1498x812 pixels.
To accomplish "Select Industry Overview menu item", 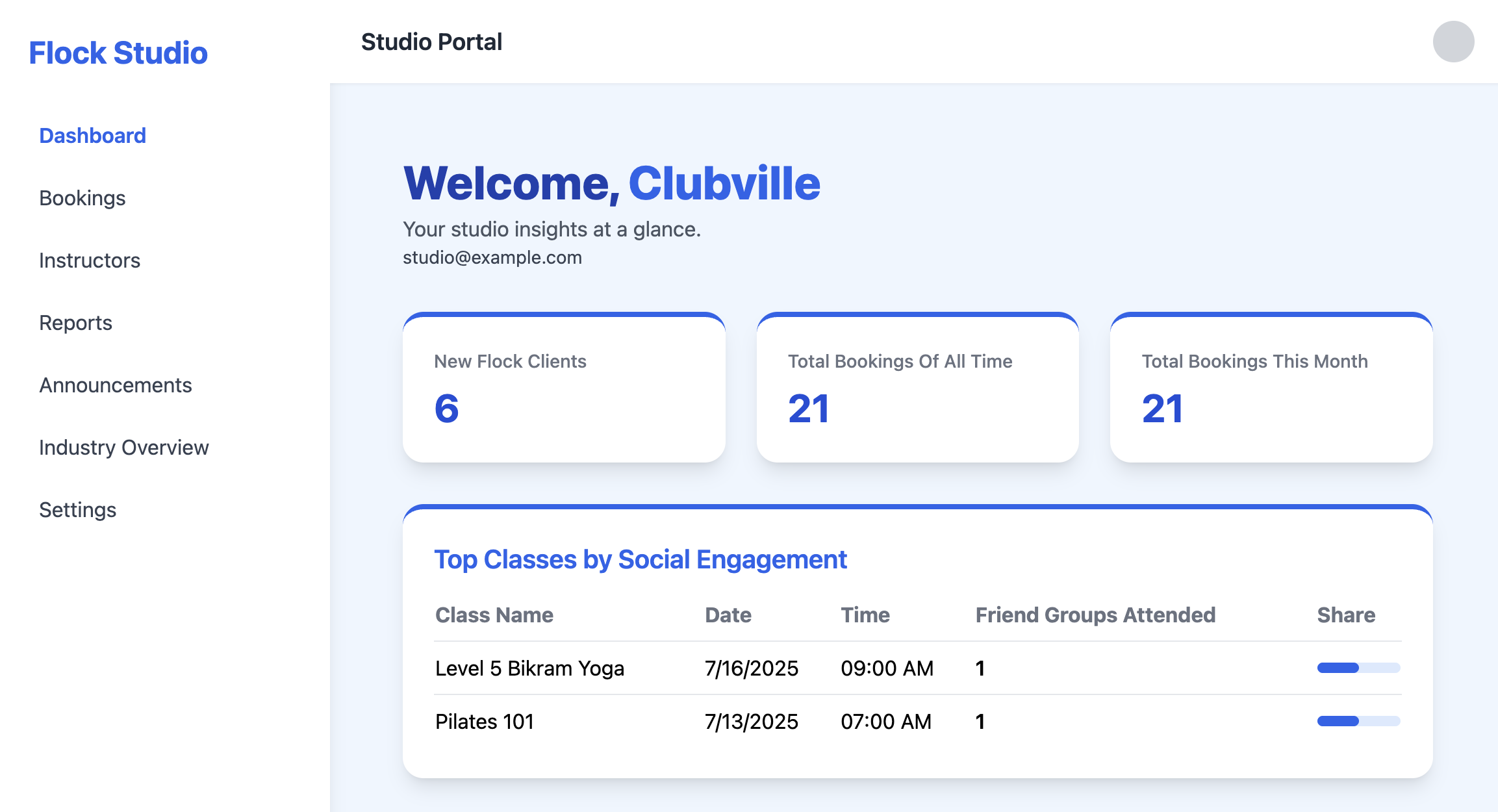I will pyautogui.click(x=124, y=448).
